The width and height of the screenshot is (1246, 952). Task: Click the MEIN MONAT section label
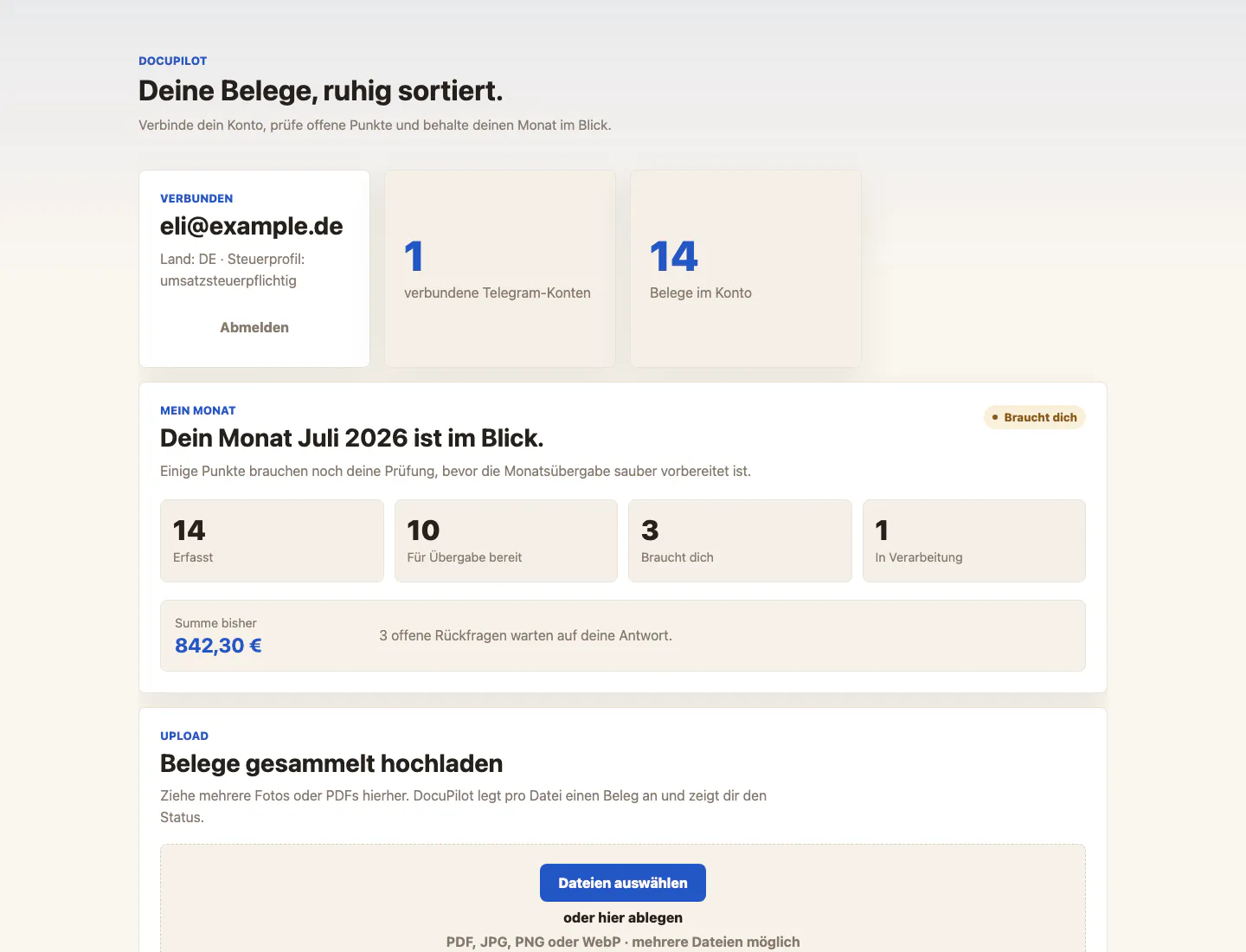coord(198,411)
